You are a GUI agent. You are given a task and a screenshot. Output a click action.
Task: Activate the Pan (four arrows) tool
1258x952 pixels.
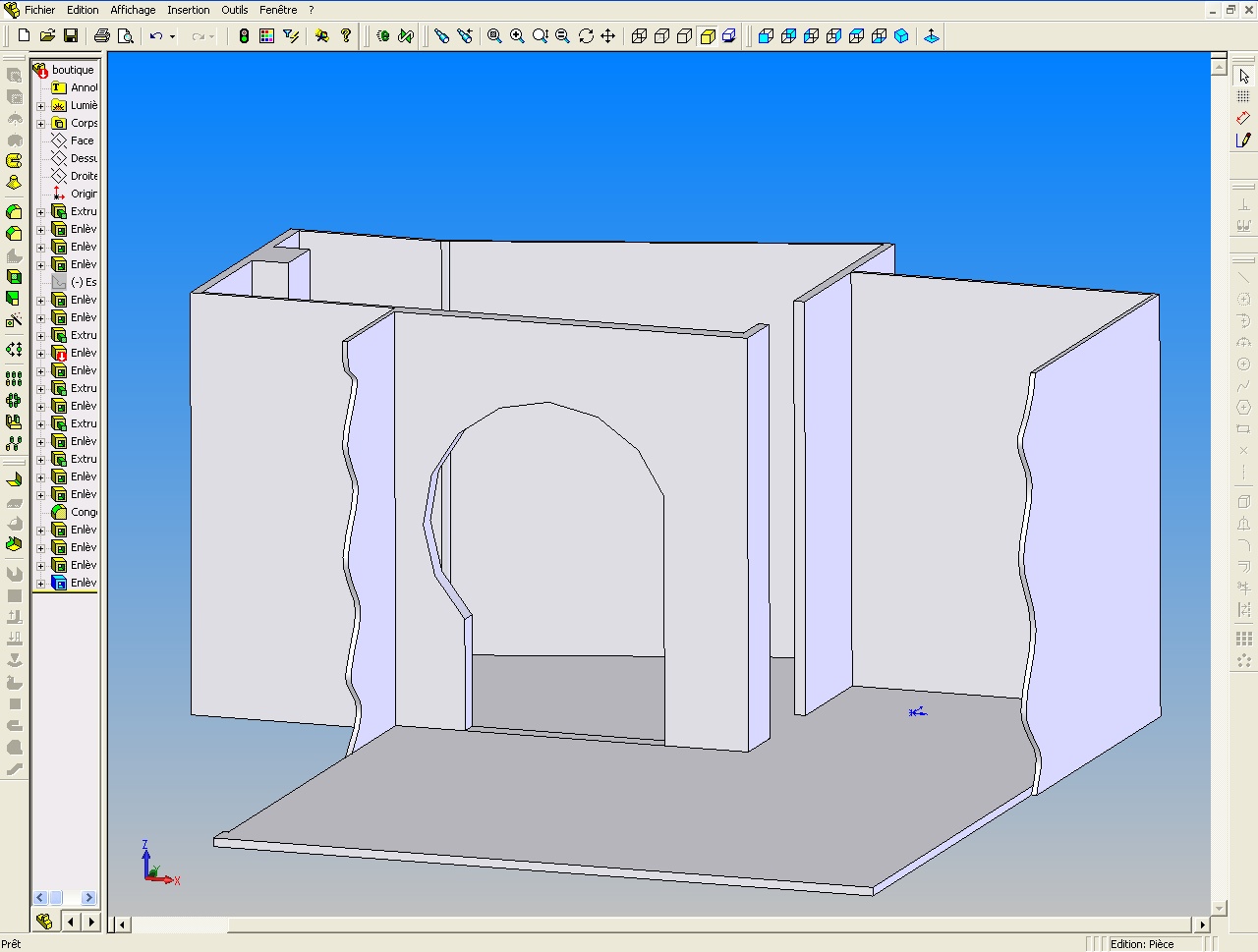tap(608, 35)
